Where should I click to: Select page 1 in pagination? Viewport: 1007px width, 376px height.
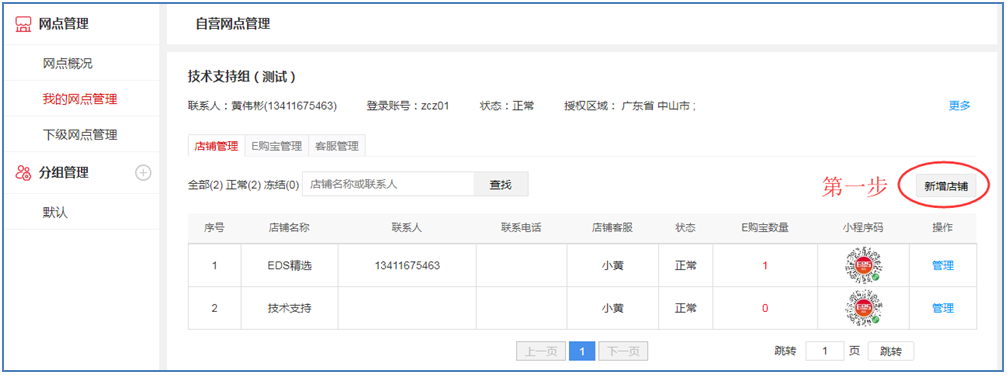point(582,351)
